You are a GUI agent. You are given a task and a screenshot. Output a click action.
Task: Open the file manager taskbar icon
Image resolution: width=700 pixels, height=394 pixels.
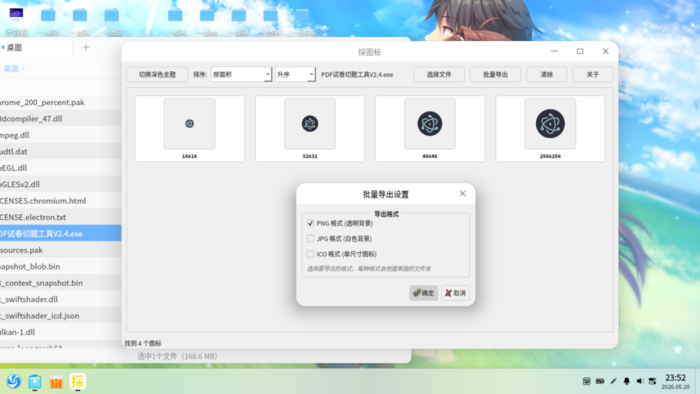point(35,382)
